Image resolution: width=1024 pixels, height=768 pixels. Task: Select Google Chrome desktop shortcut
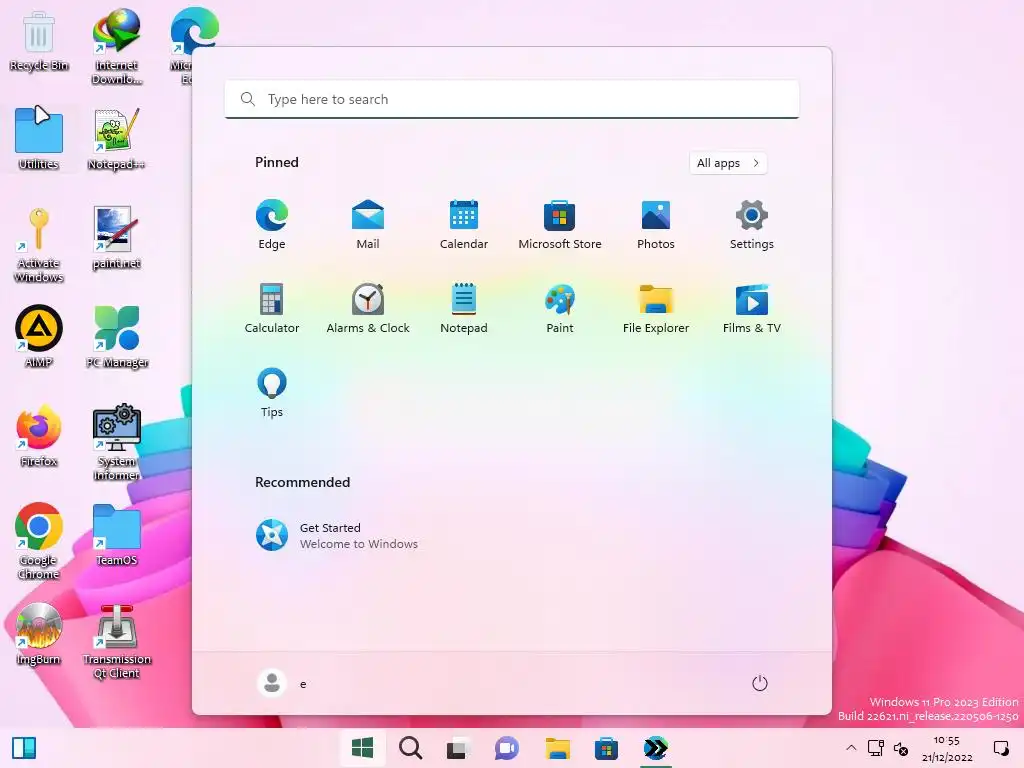coord(39,541)
